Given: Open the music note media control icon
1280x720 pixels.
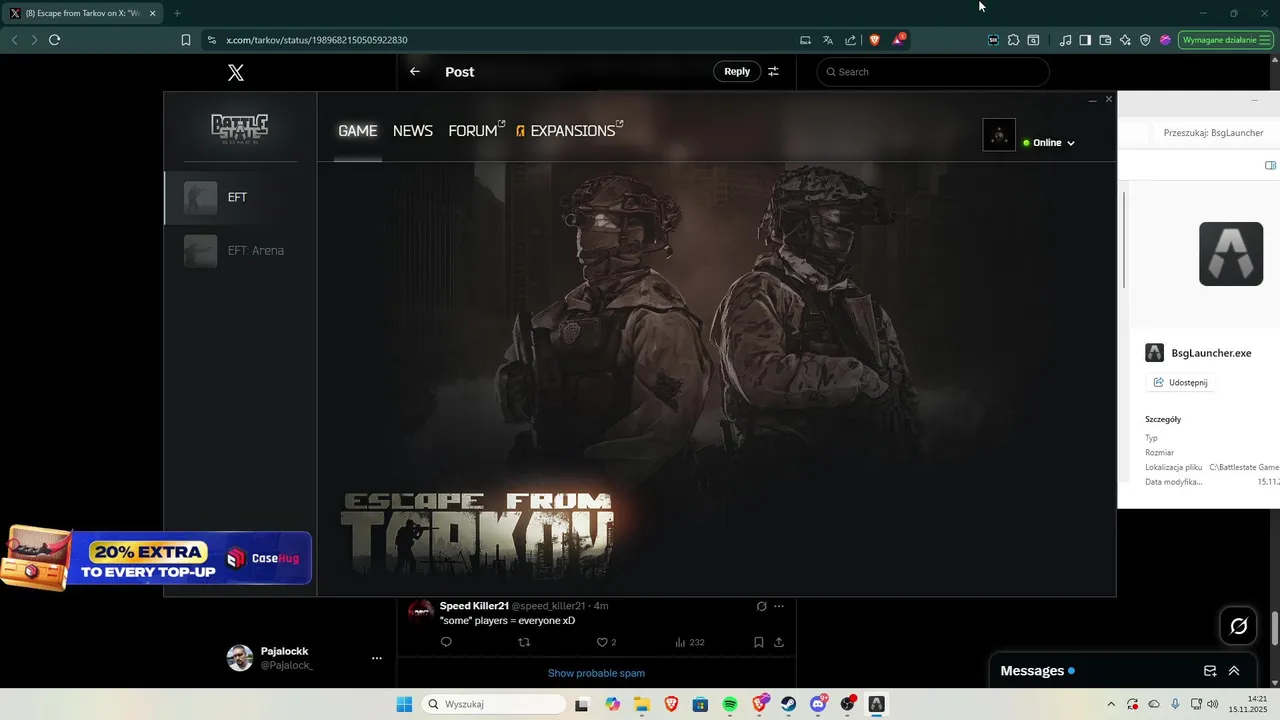Looking at the screenshot, I should 1066,40.
